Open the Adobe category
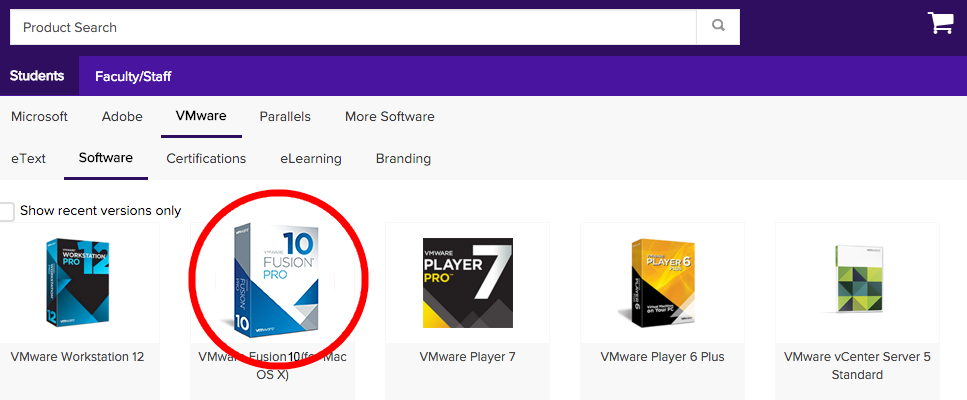Image resolution: width=967 pixels, height=400 pixels. 122,116
